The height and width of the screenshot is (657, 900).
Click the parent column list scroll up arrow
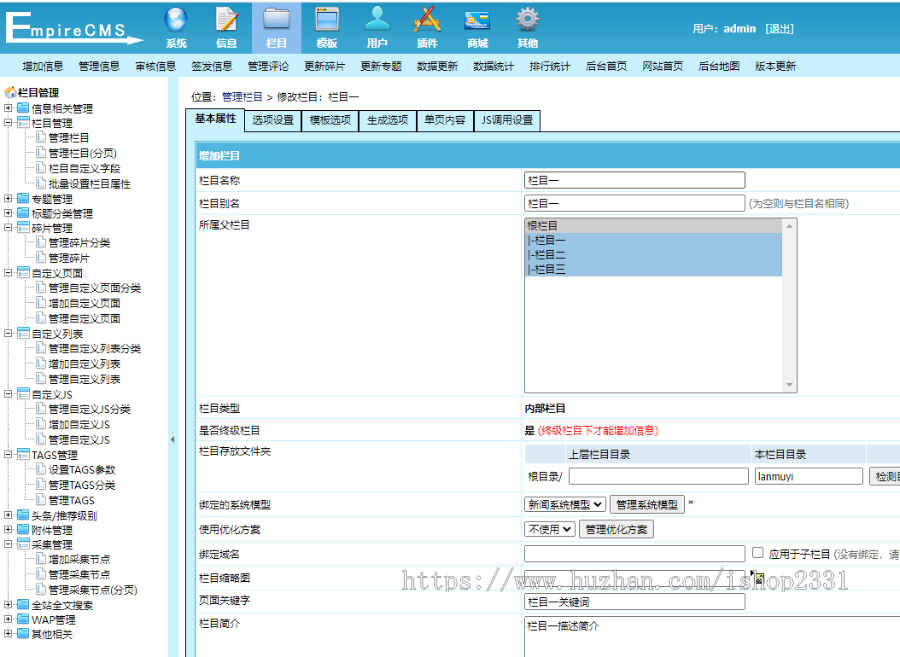[789, 226]
